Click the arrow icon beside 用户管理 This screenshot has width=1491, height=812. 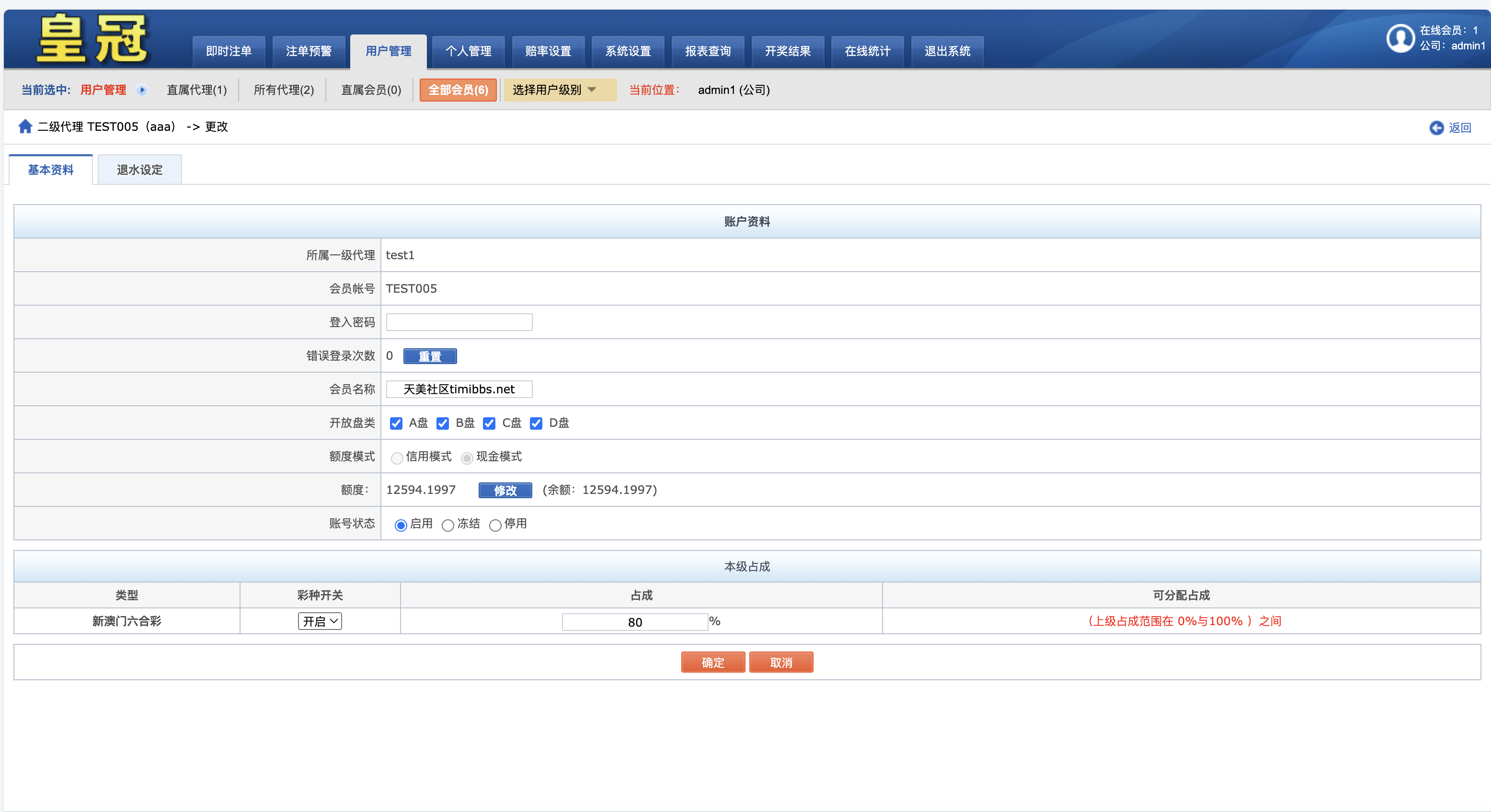point(142,90)
